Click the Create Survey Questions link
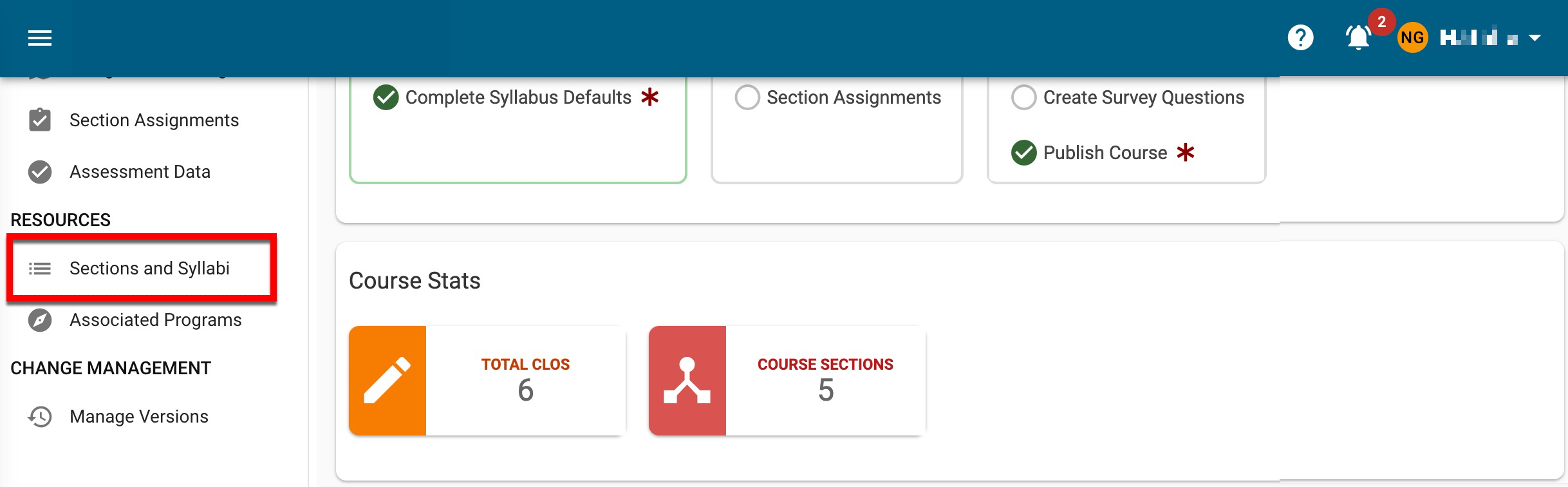 point(1143,98)
